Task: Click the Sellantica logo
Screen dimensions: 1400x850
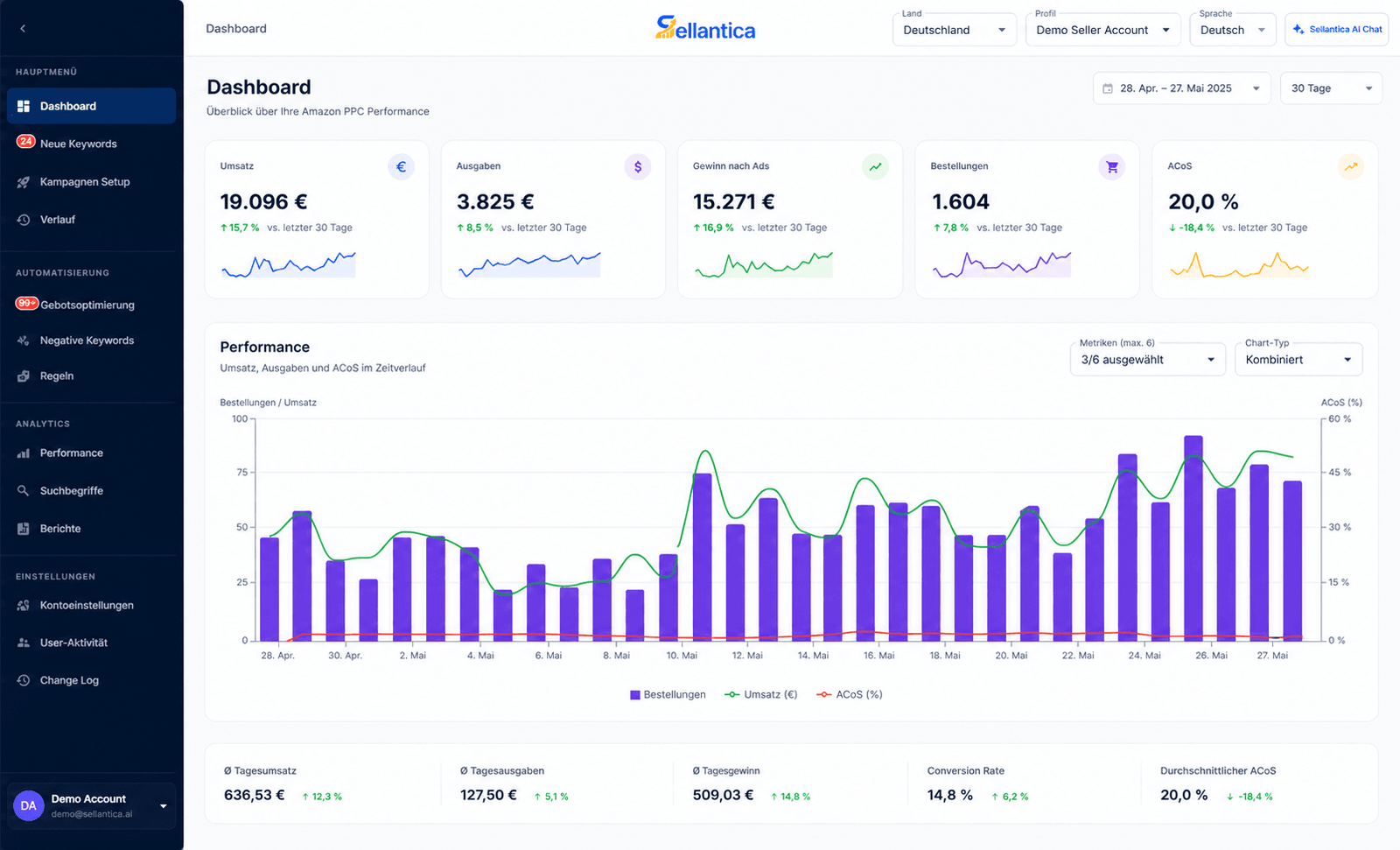Action: [705, 28]
